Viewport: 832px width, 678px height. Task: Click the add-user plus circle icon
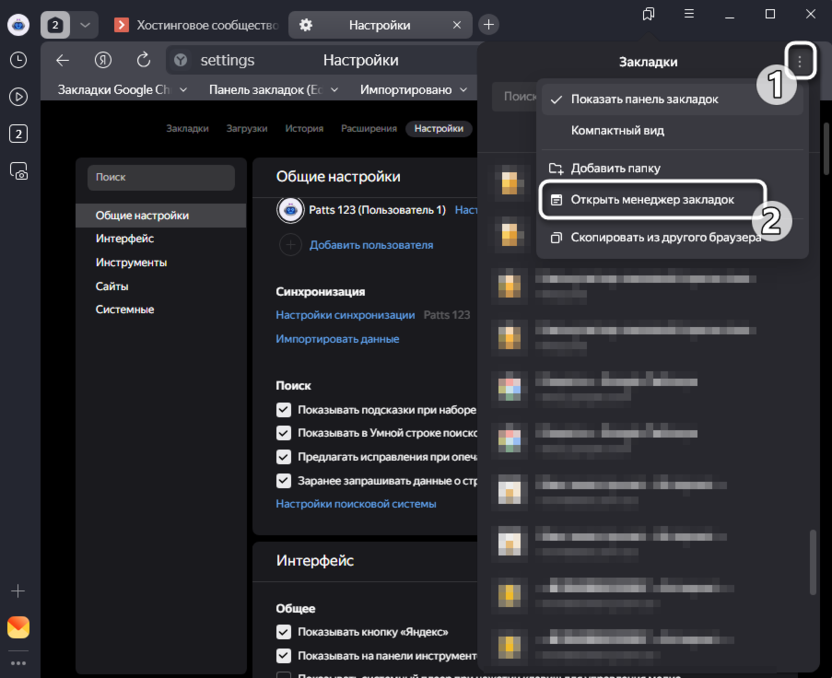(290, 245)
